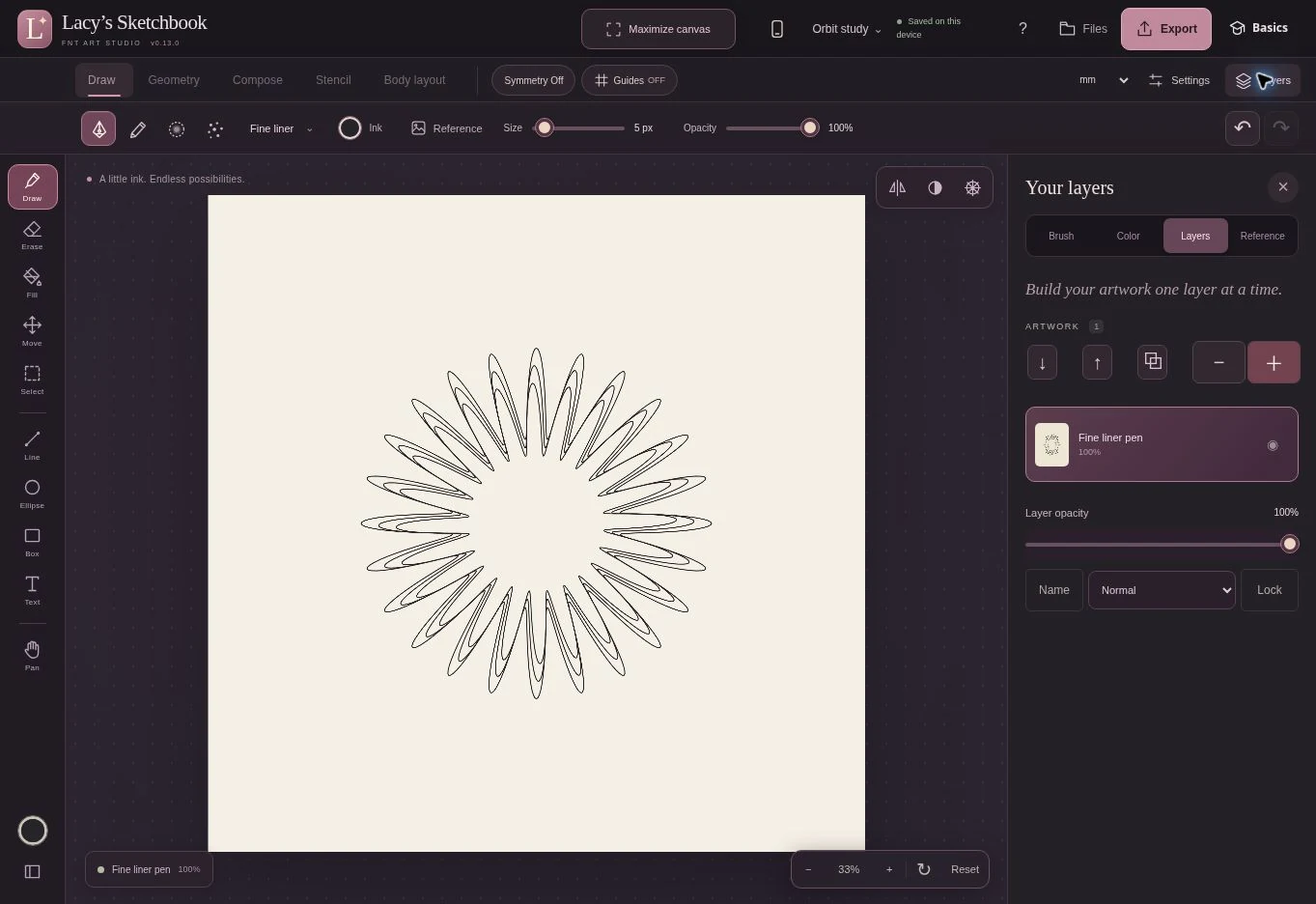Choose the Text tool
Viewport: 1316px width, 904px height.
click(x=32, y=590)
